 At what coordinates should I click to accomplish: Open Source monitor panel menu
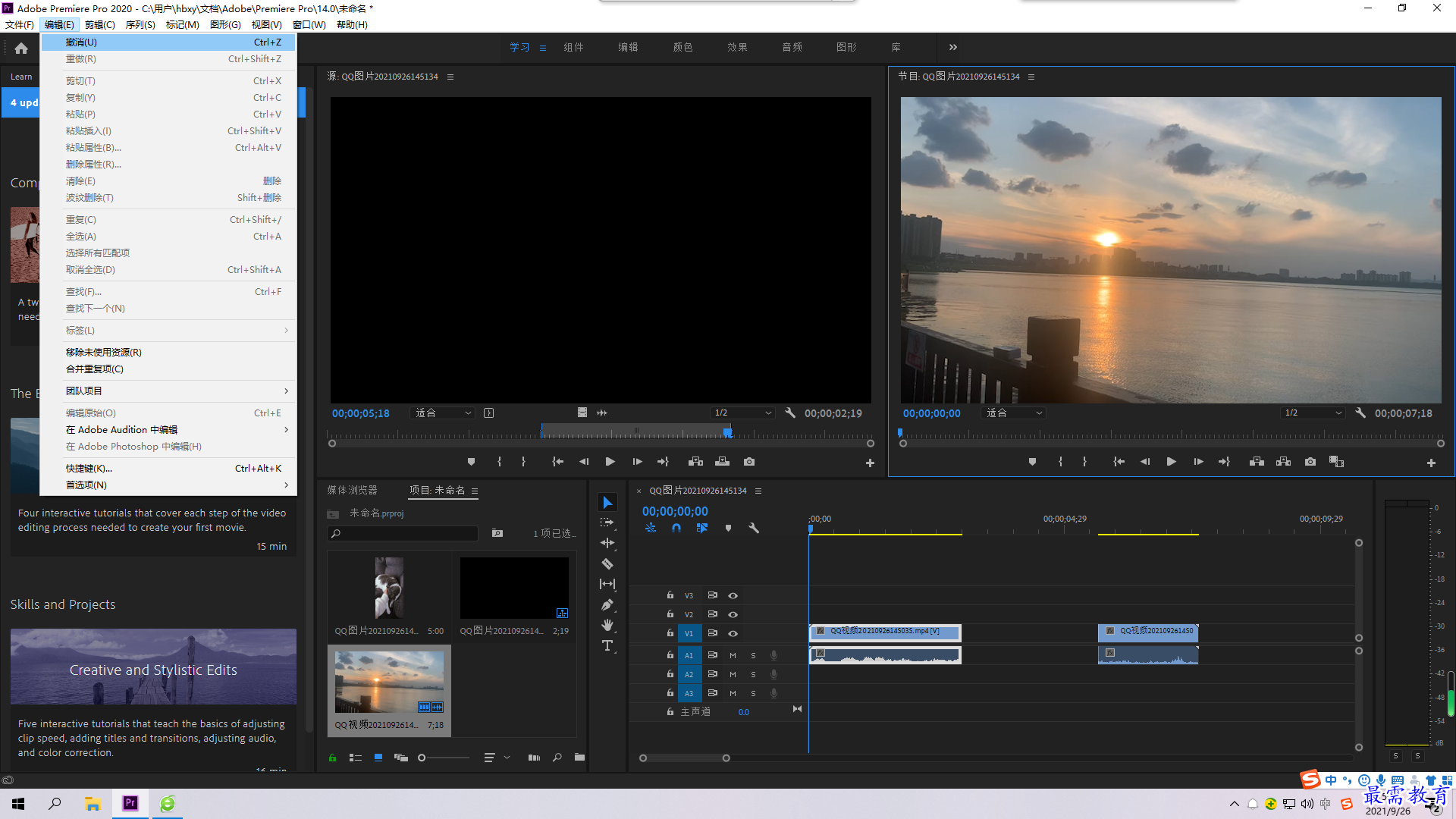(450, 77)
